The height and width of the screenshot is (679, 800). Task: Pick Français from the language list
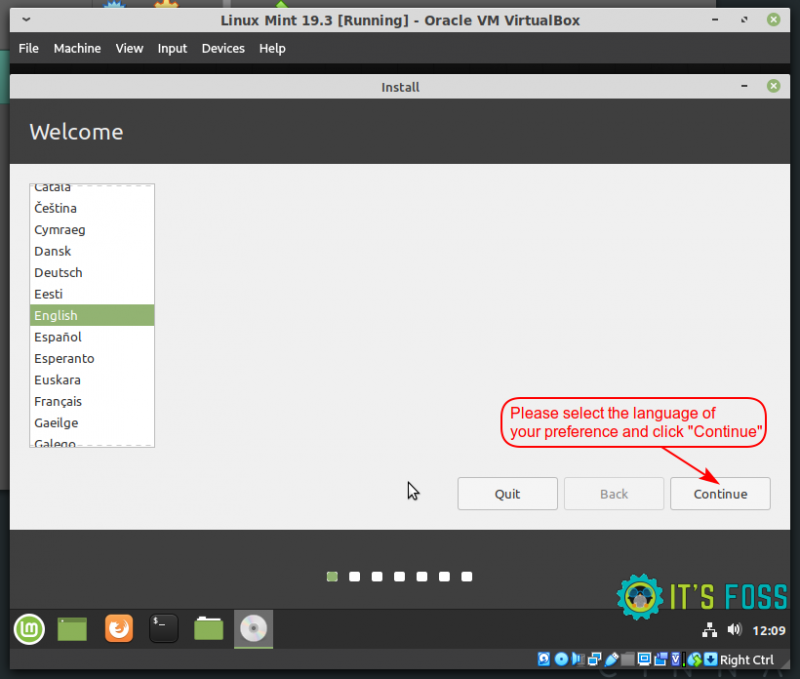(92, 401)
